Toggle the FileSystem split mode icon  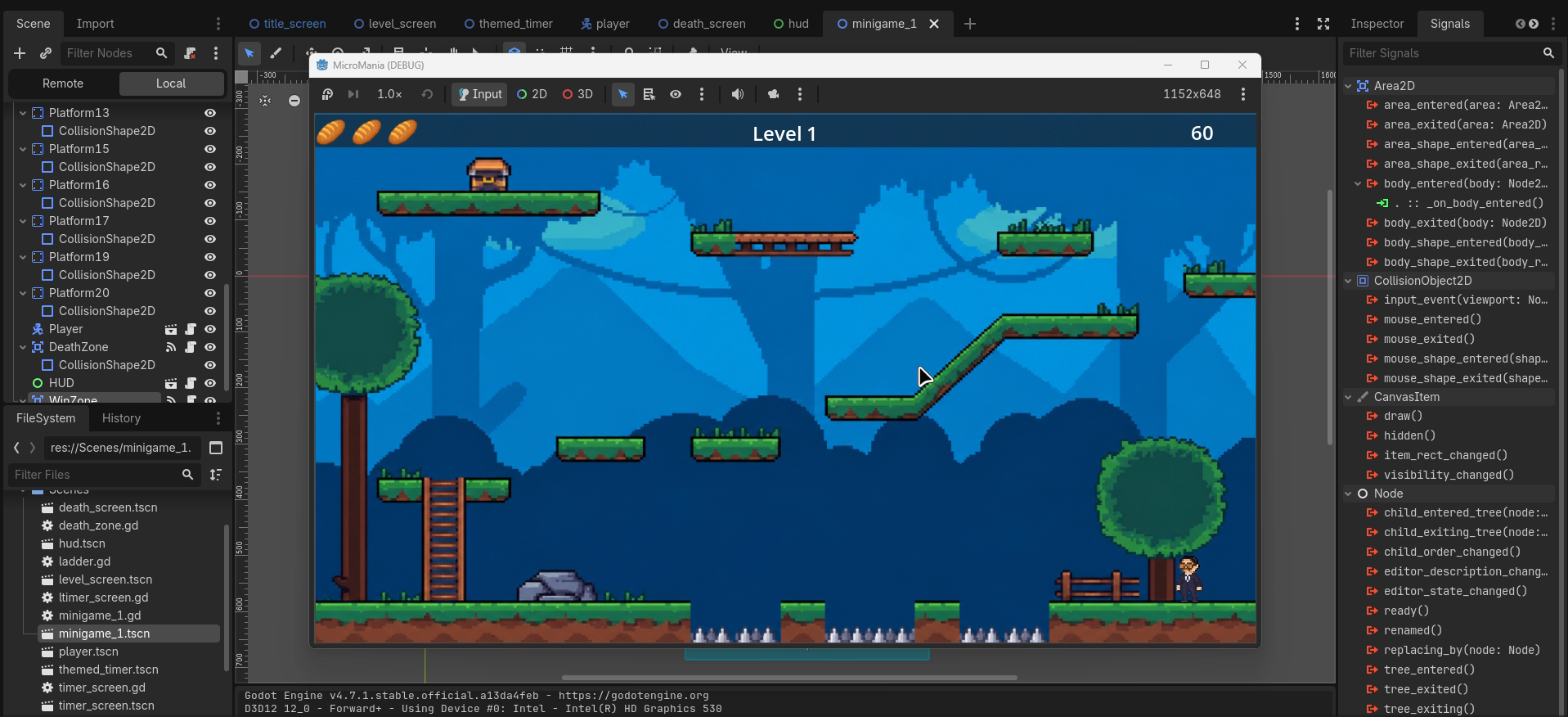[x=216, y=448]
